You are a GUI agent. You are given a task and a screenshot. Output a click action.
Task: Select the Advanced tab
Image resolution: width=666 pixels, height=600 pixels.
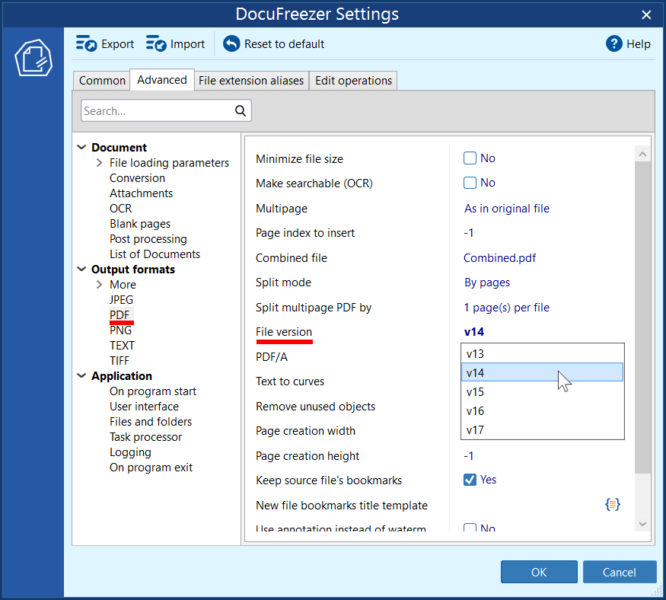[x=162, y=80]
